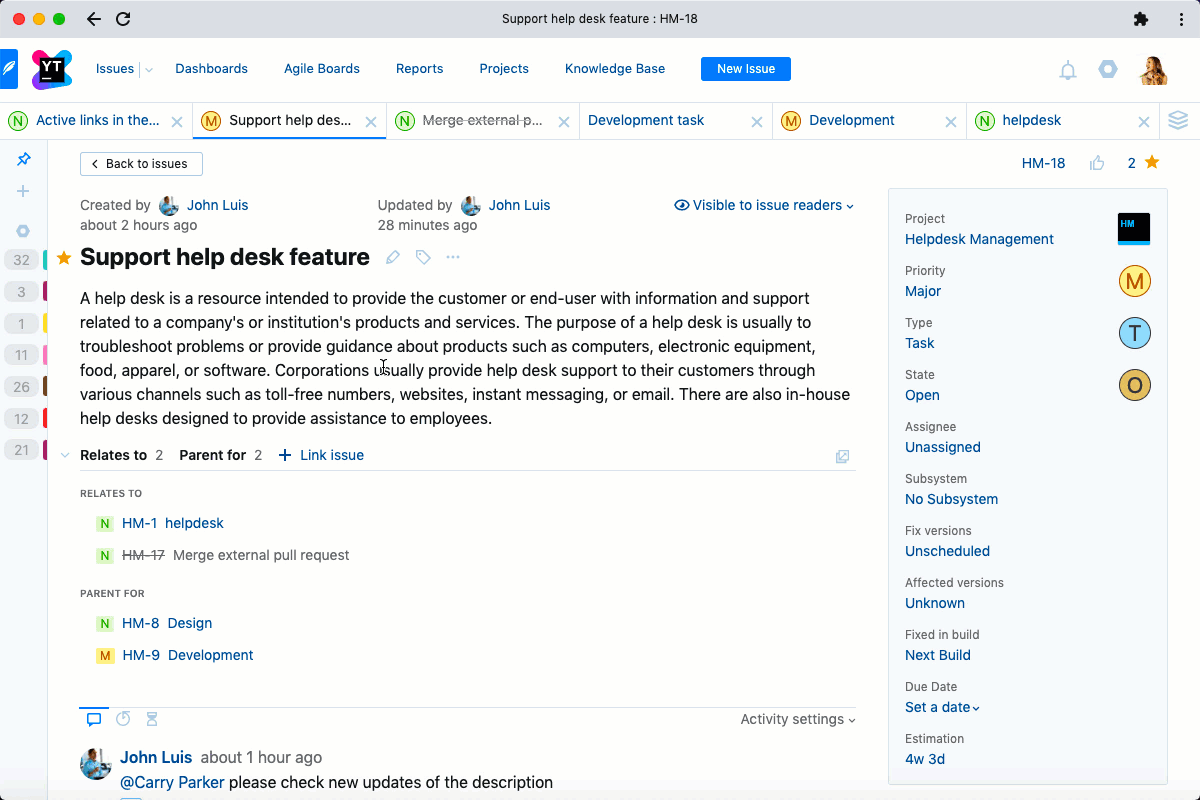
Task: Open the three-dot menu beside the issue title
Action: pyautogui.click(x=453, y=257)
